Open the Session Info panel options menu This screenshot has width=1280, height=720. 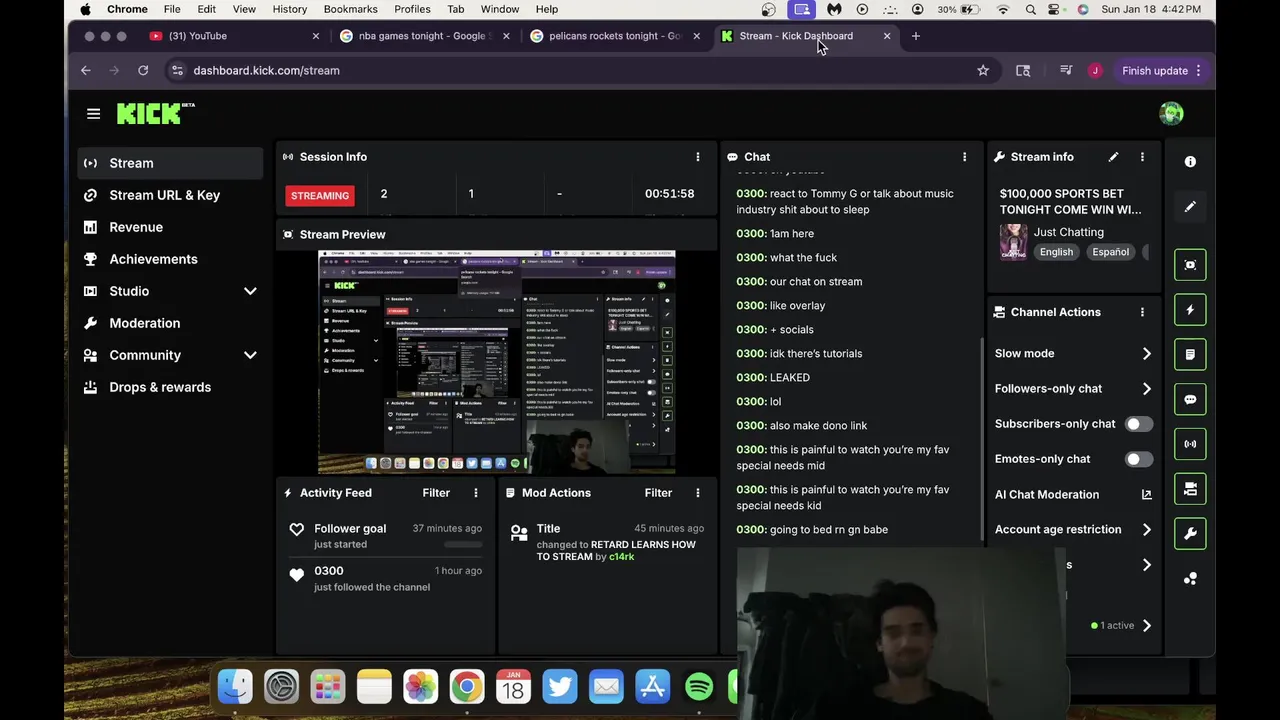click(698, 157)
